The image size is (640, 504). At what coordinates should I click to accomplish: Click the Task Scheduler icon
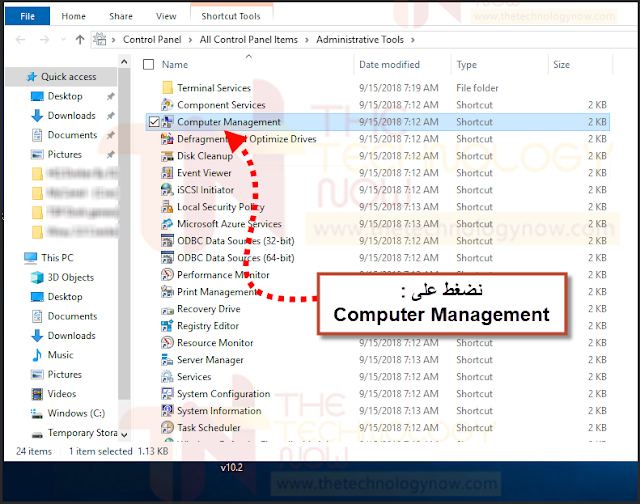point(167,428)
